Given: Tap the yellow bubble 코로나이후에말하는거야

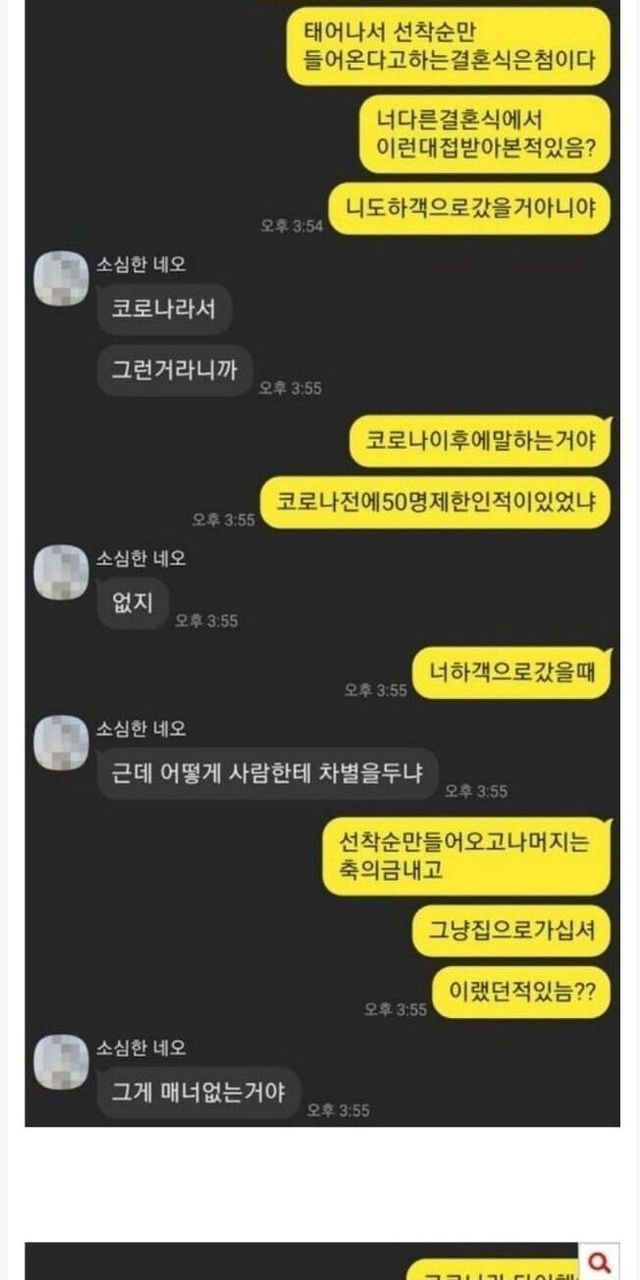Looking at the screenshot, I should coord(481,440).
